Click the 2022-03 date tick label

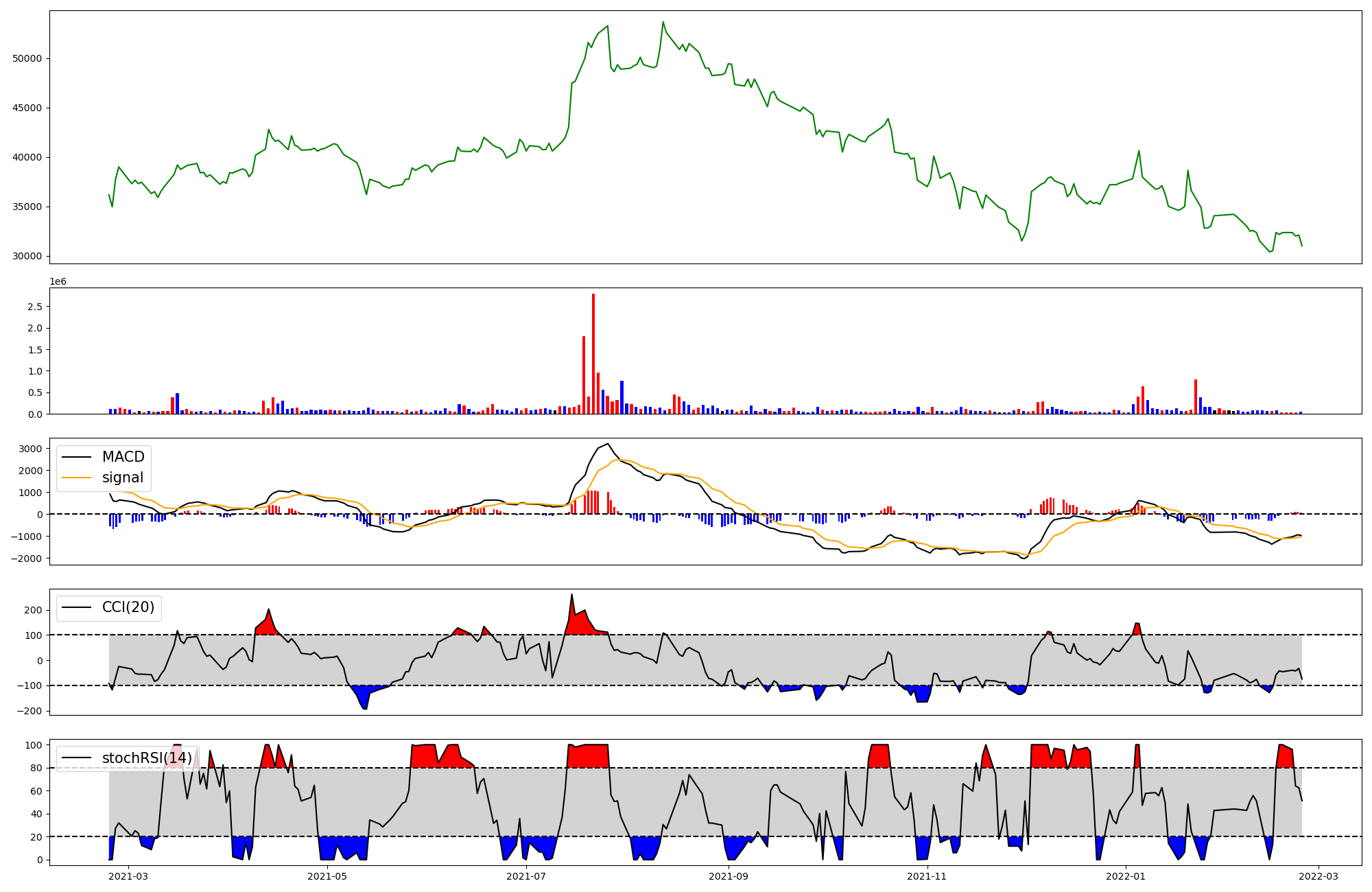click(1318, 876)
